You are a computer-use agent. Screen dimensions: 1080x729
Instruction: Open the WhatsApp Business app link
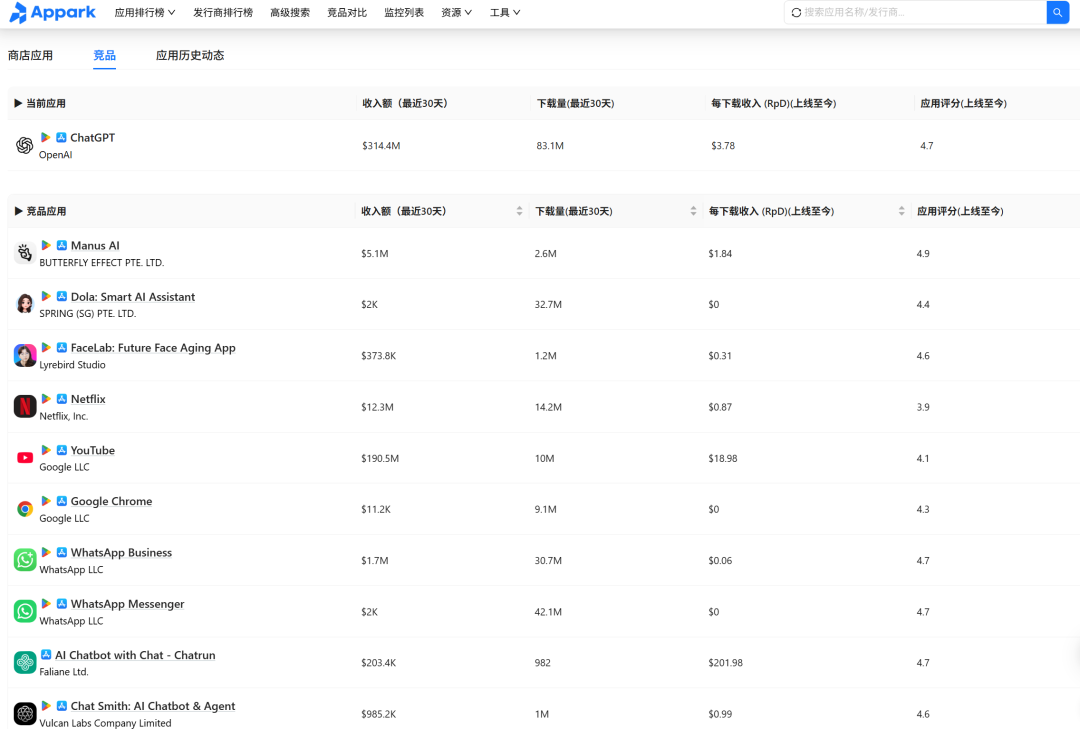click(121, 553)
